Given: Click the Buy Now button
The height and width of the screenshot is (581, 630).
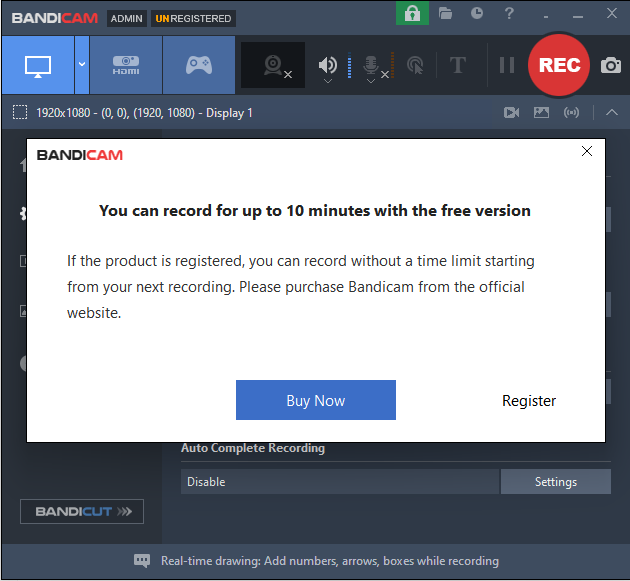Looking at the screenshot, I should pyautogui.click(x=316, y=400).
